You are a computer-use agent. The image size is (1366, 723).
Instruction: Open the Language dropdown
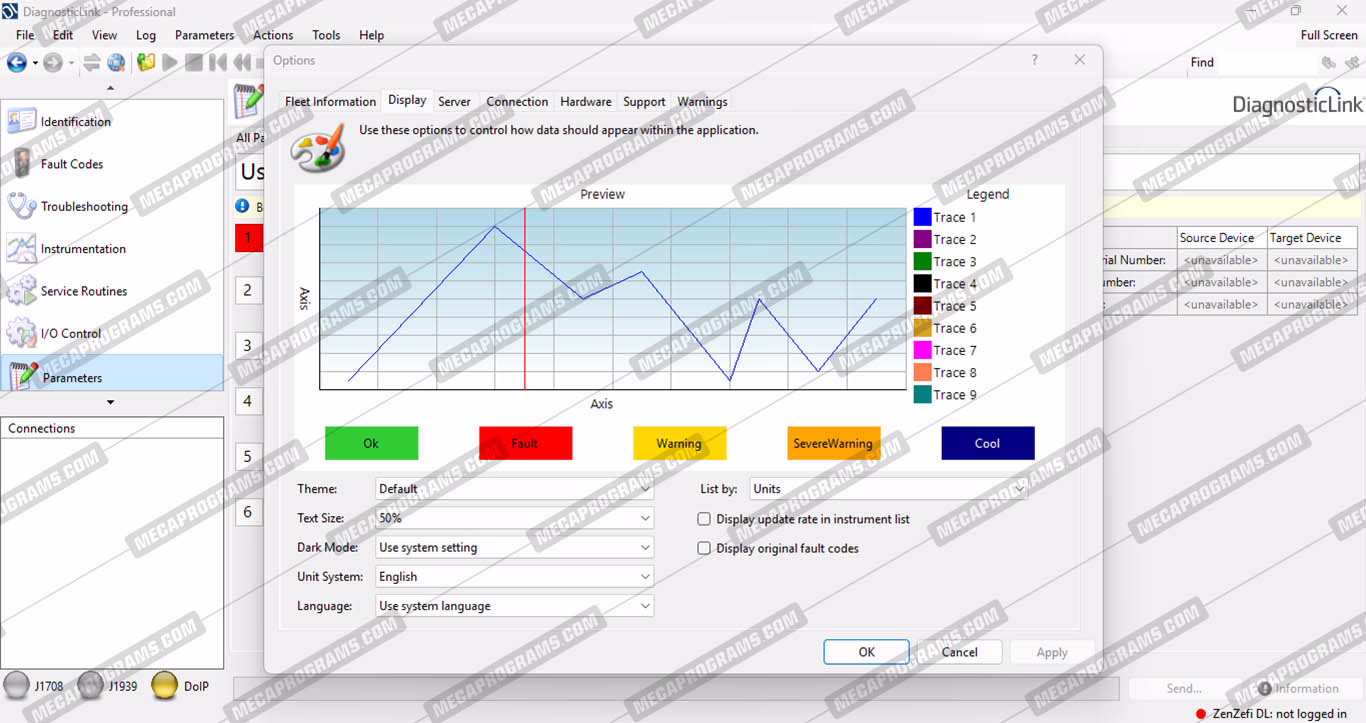[x=515, y=605]
